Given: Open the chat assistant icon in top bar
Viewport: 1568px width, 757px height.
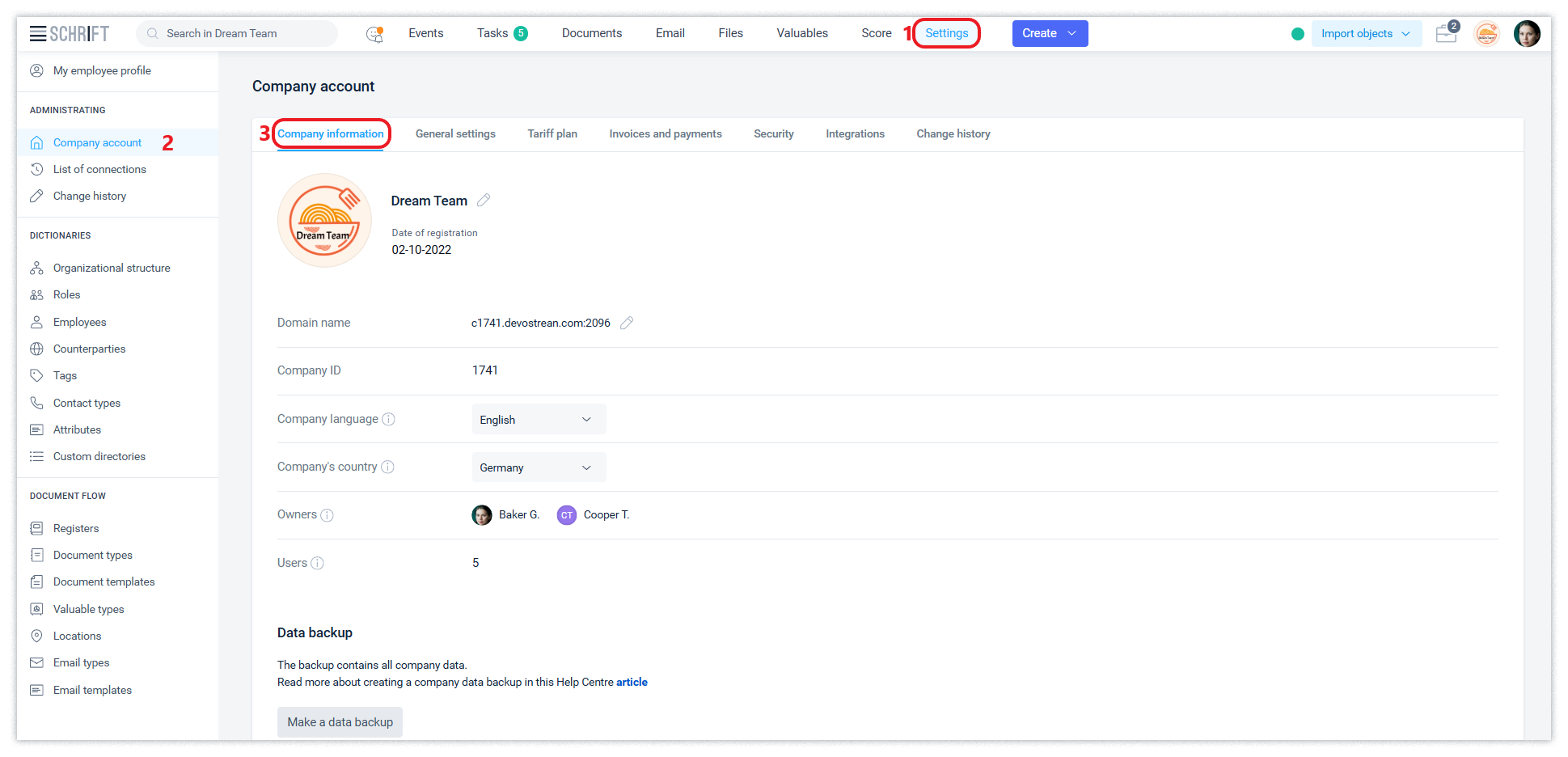Looking at the screenshot, I should click(x=374, y=34).
